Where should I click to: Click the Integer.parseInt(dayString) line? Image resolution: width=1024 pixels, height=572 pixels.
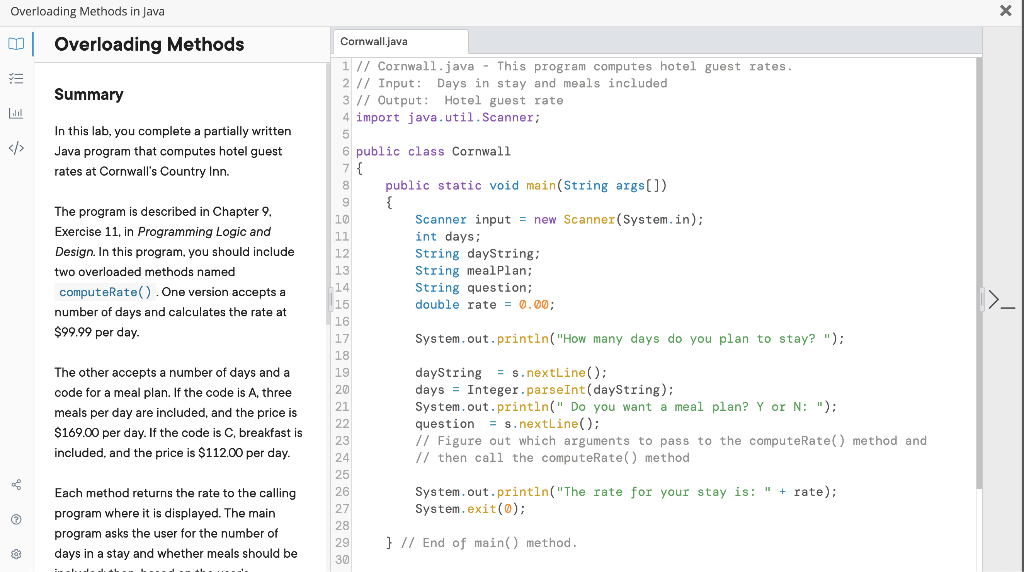pos(545,390)
